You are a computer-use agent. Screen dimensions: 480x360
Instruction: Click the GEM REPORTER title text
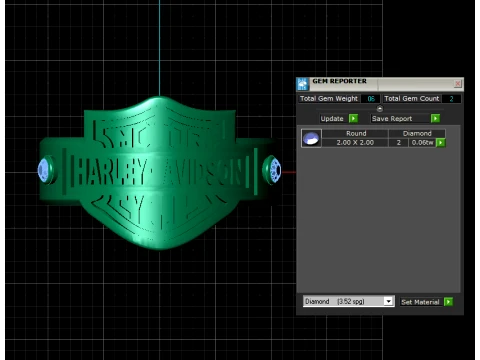pos(339,81)
